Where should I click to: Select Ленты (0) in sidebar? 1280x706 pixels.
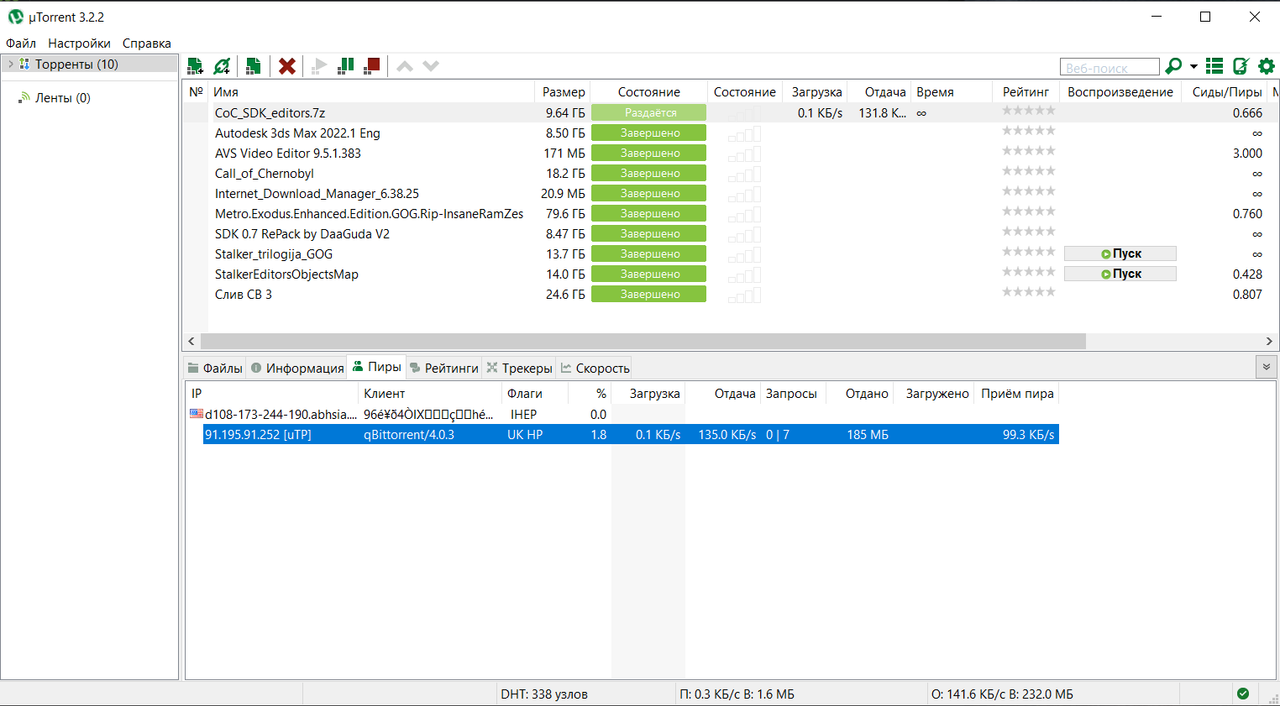pyautogui.click(x=63, y=98)
